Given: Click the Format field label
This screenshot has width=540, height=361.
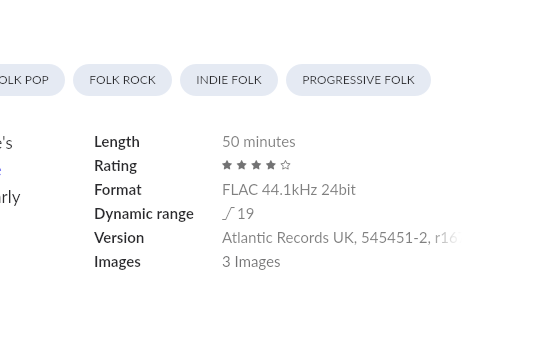Looking at the screenshot, I should pyautogui.click(x=118, y=190).
